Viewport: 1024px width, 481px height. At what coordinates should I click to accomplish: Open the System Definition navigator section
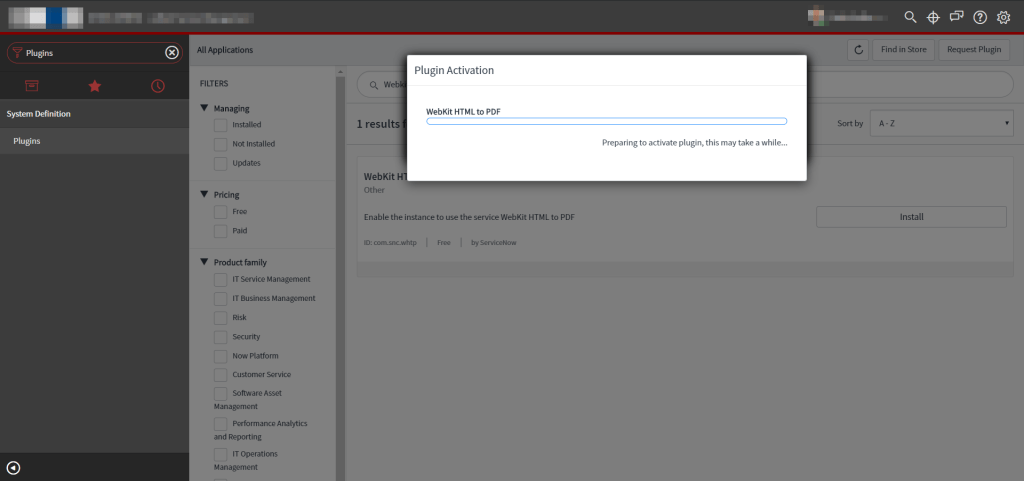coord(39,114)
